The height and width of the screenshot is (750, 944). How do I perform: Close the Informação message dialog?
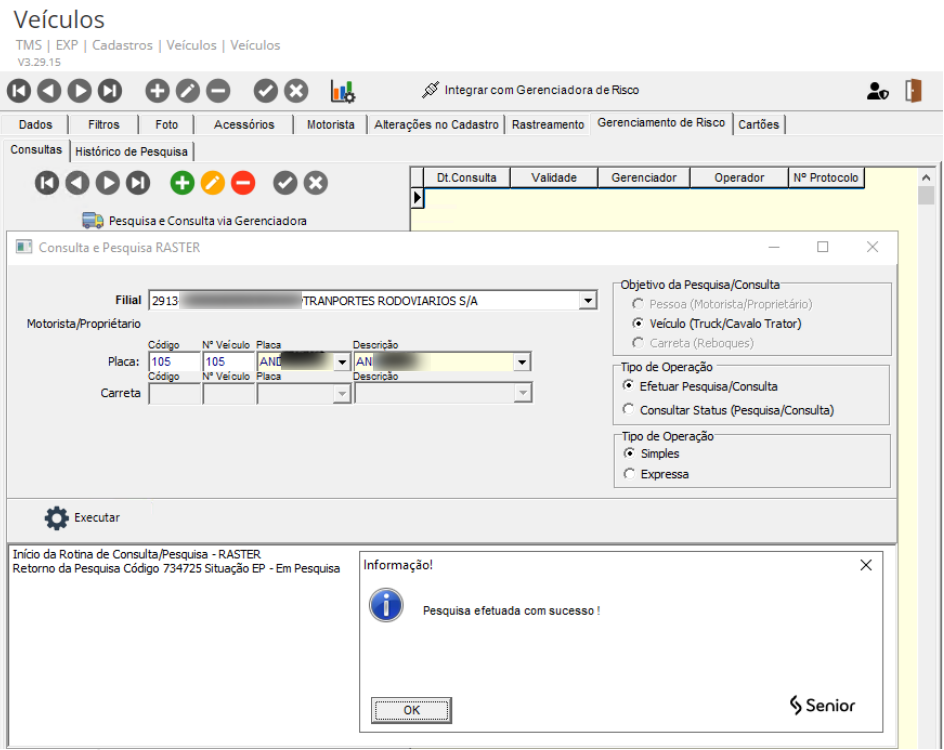click(866, 565)
